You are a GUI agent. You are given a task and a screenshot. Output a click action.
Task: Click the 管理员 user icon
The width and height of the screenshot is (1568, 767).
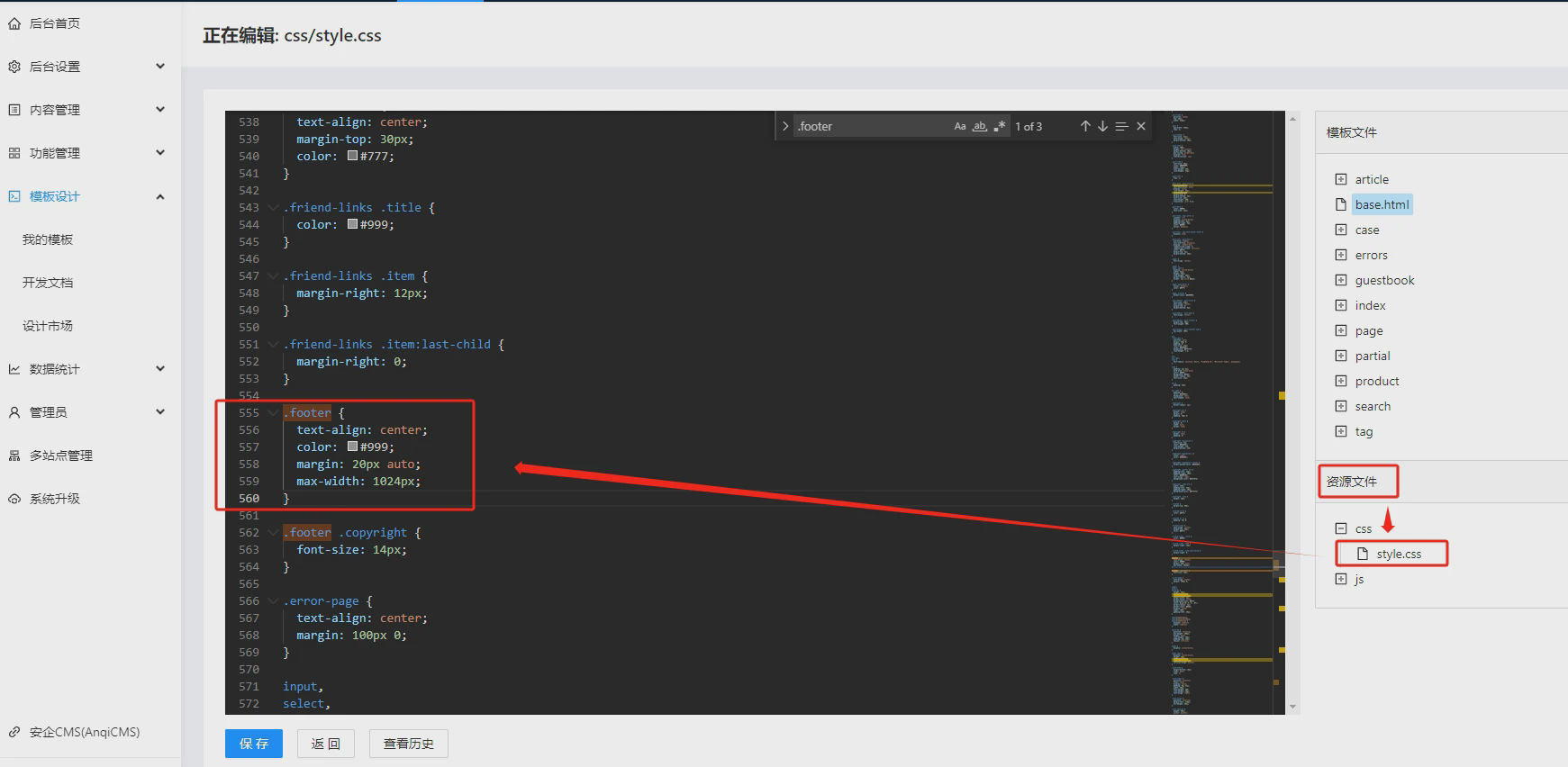(14, 412)
